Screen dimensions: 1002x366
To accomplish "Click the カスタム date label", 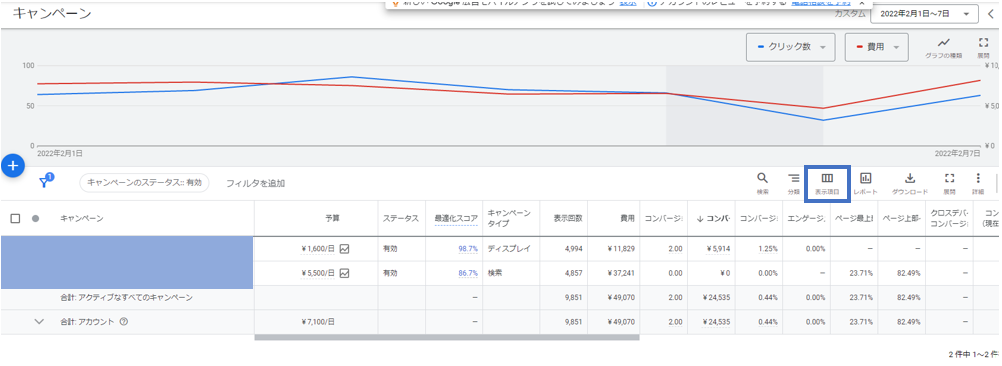I will (850, 13).
